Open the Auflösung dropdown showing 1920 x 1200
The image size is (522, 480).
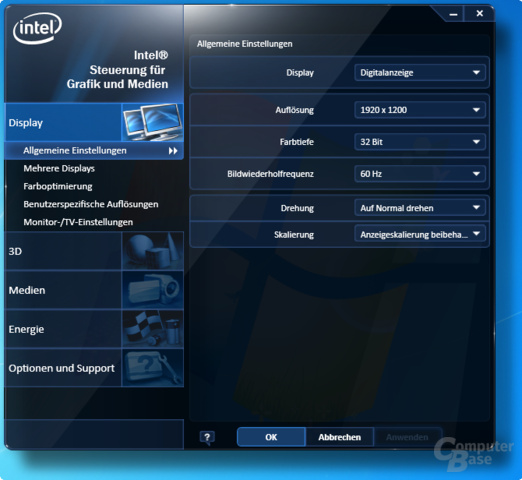pos(420,110)
